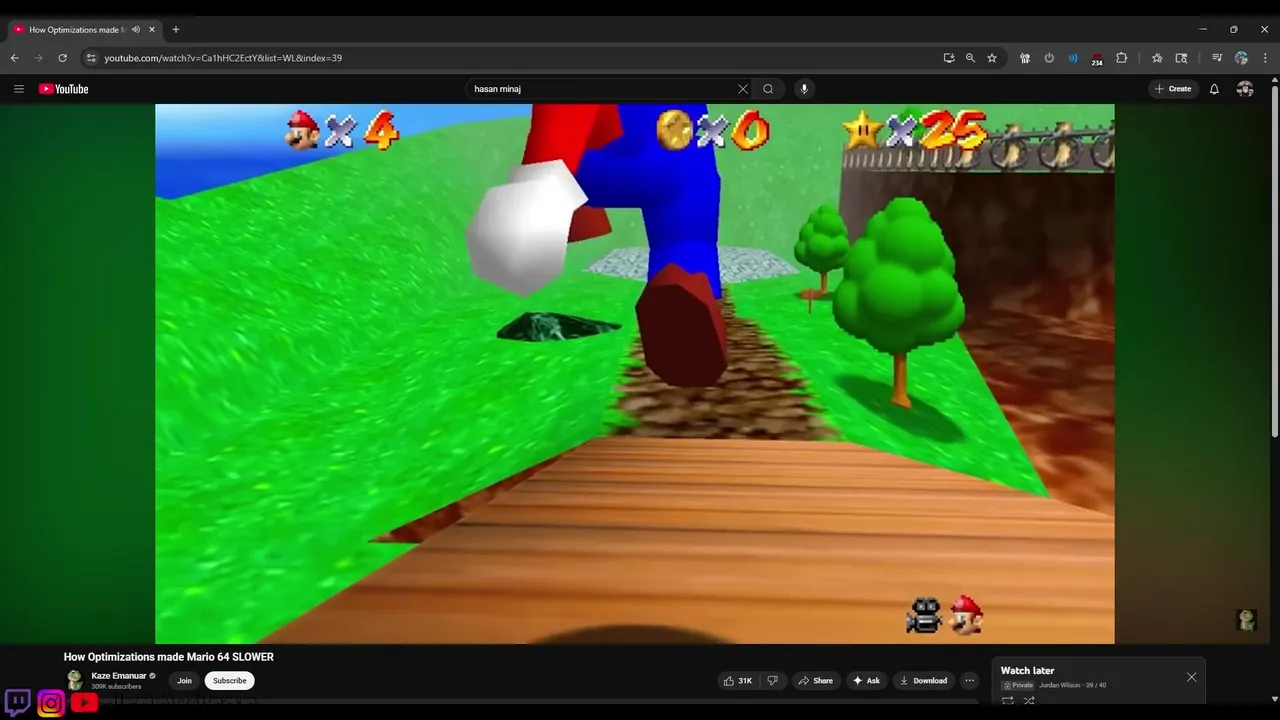Go to the YouTube home logo
This screenshot has height=720, width=1280.
tap(64, 89)
